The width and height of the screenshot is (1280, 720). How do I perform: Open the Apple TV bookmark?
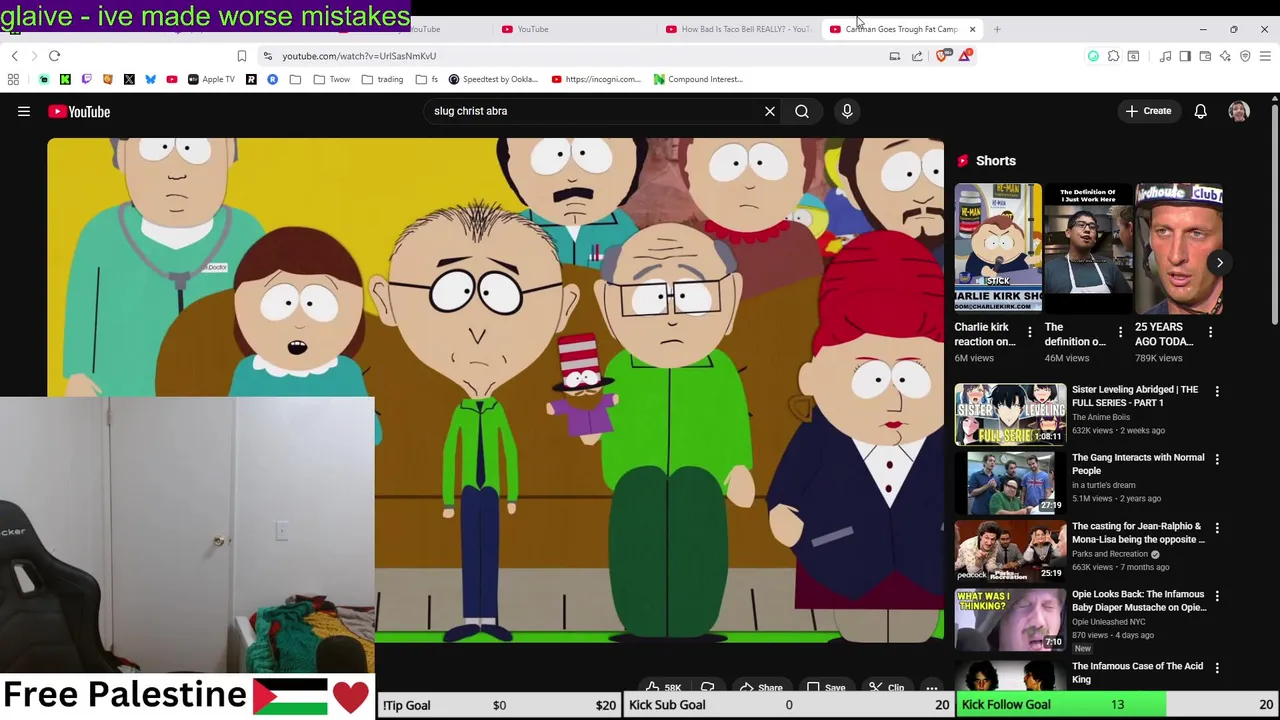pyautogui.click(x=211, y=79)
